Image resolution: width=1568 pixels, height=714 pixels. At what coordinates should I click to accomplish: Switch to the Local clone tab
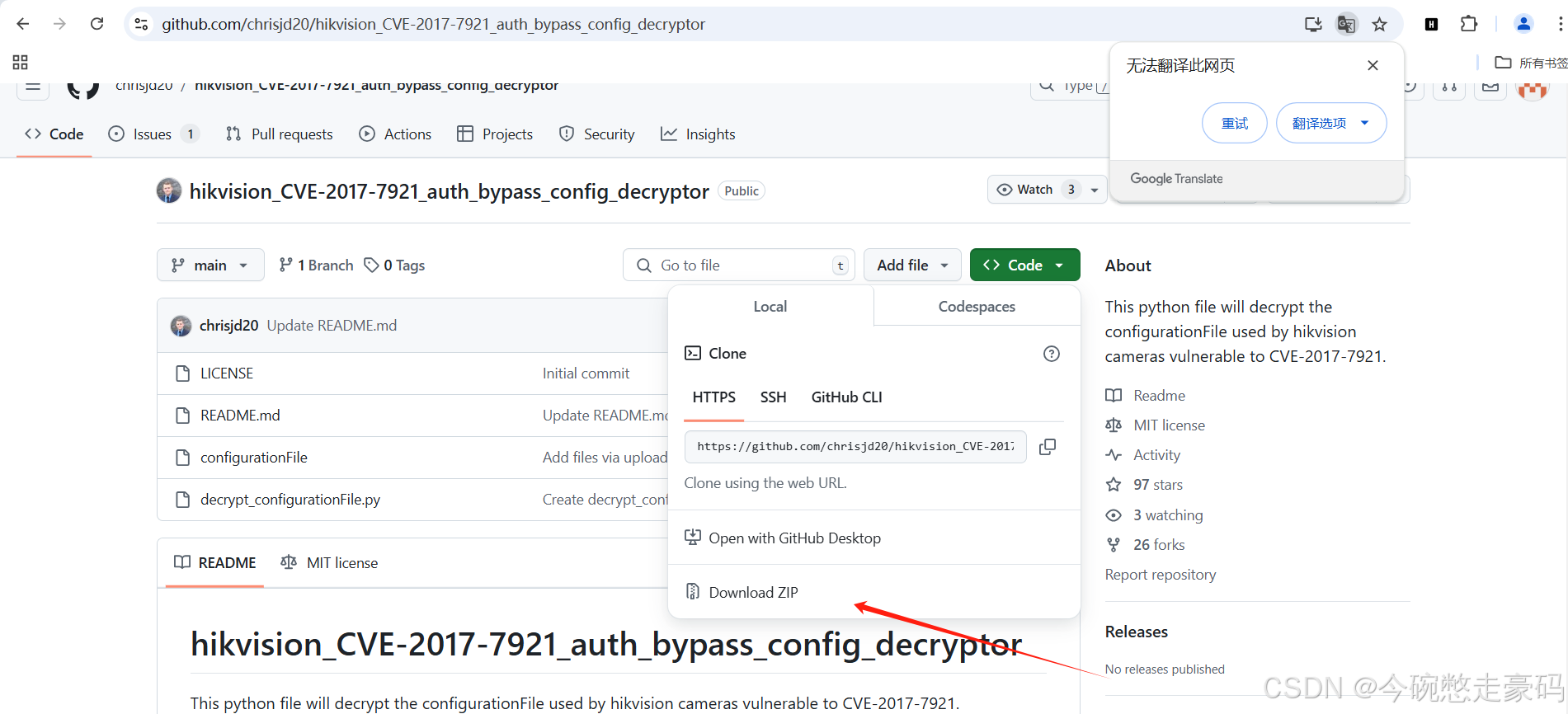pos(770,306)
